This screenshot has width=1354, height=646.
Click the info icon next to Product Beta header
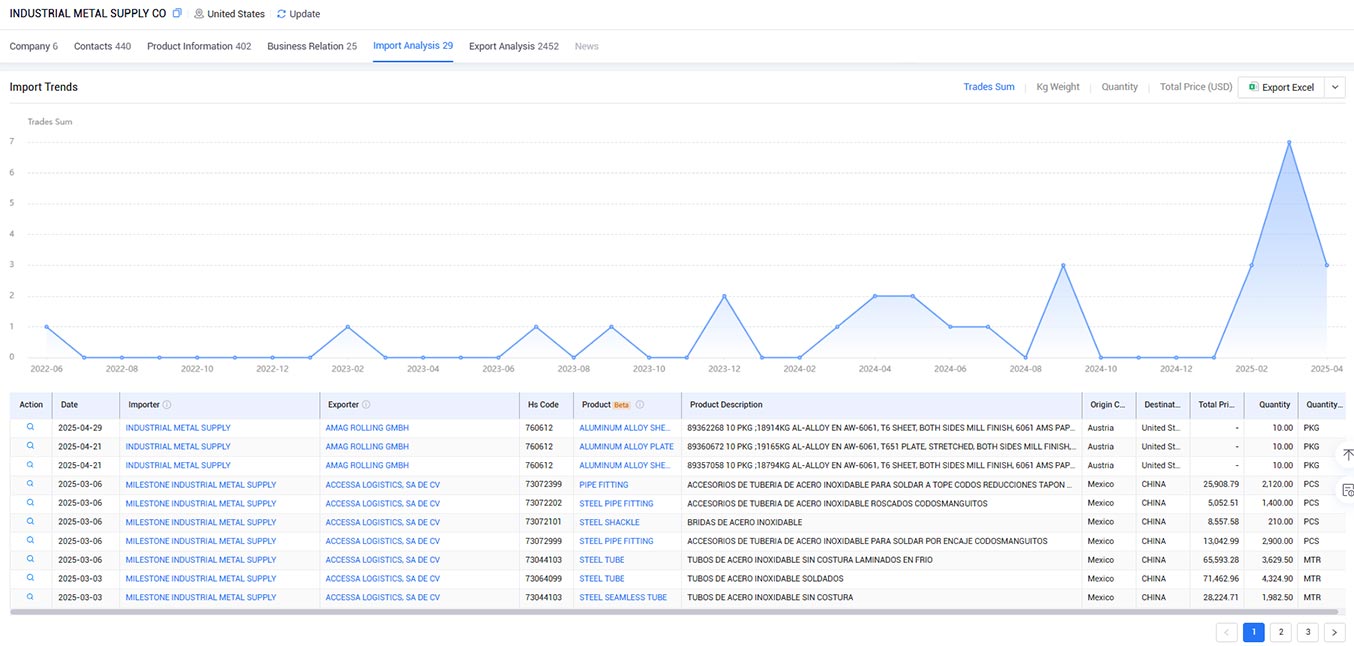(640, 405)
